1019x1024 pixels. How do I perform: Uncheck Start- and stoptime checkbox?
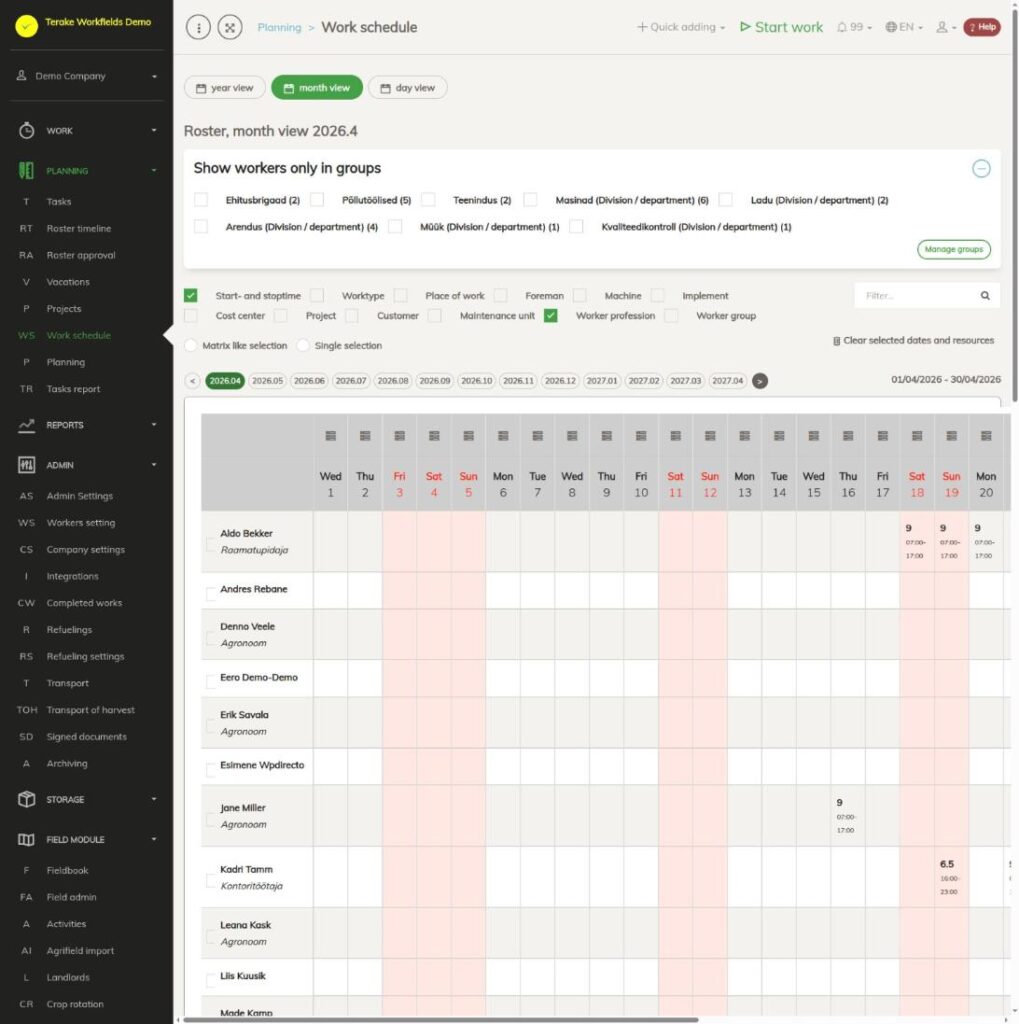click(x=191, y=296)
